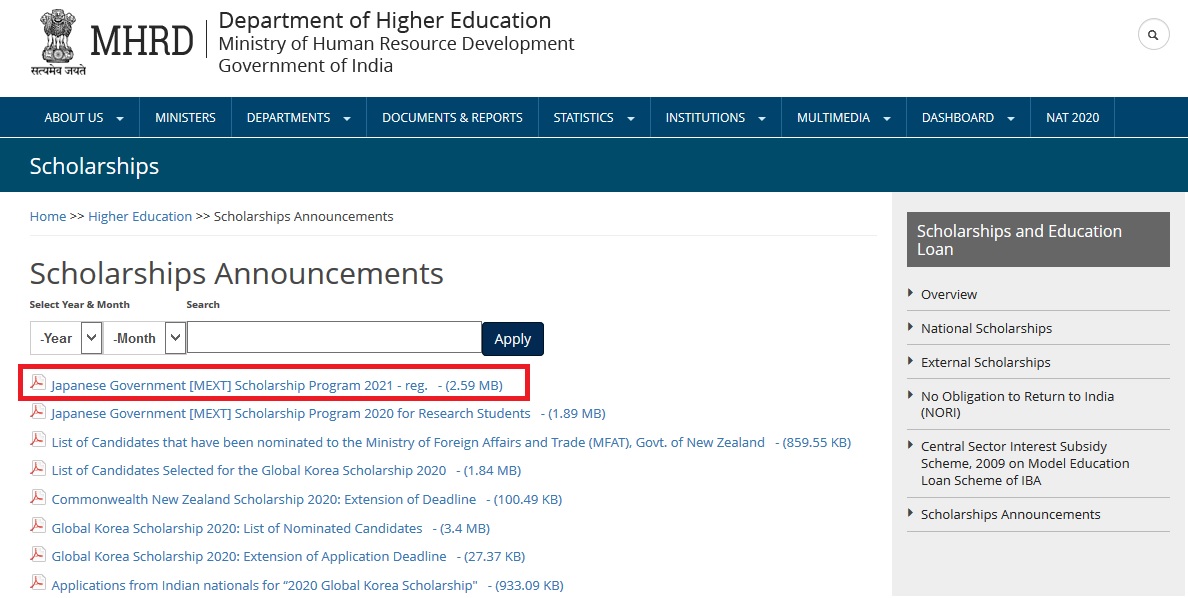Image resolution: width=1188 pixels, height=598 pixels.
Task: Open National Scholarships in the sidebar
Action: pos(986,328)
